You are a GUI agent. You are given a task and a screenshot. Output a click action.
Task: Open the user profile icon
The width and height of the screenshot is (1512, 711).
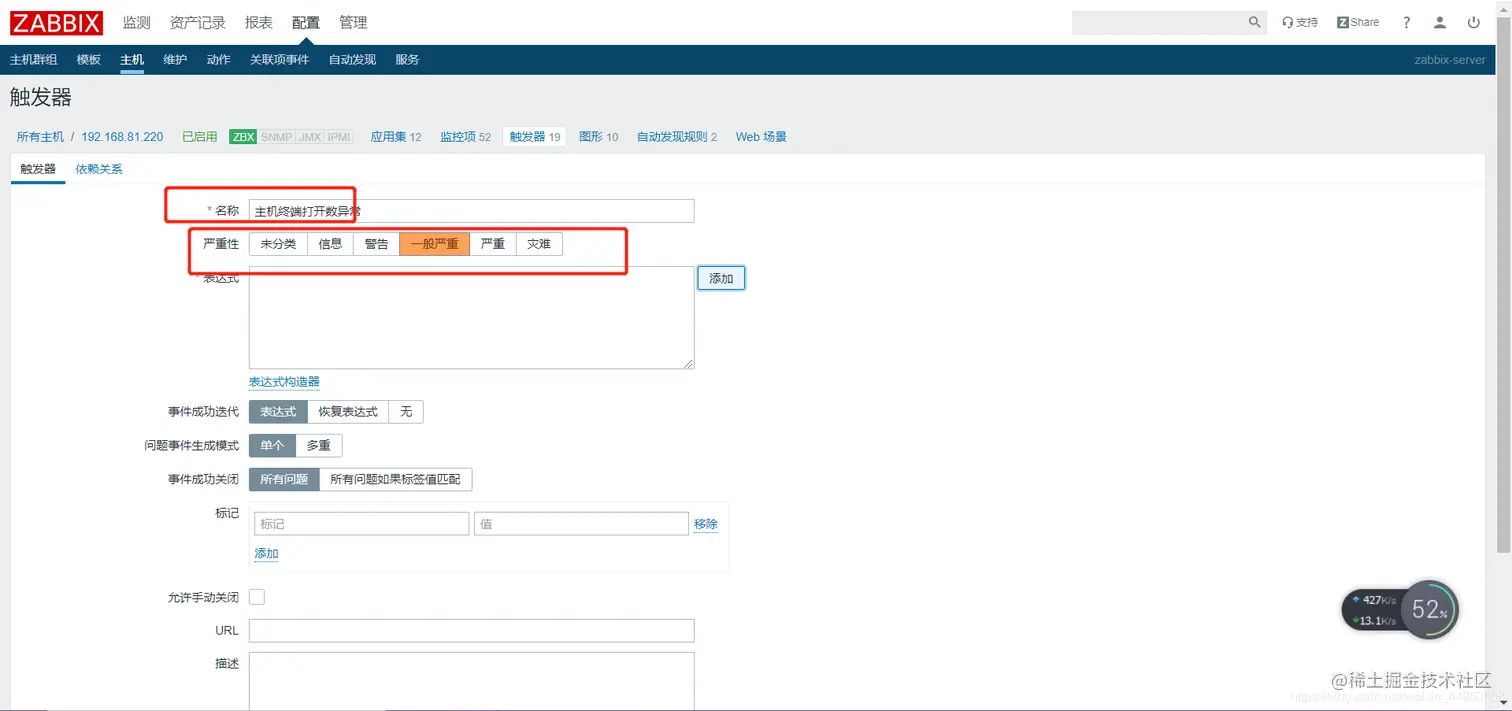(x=1440, y=22)
